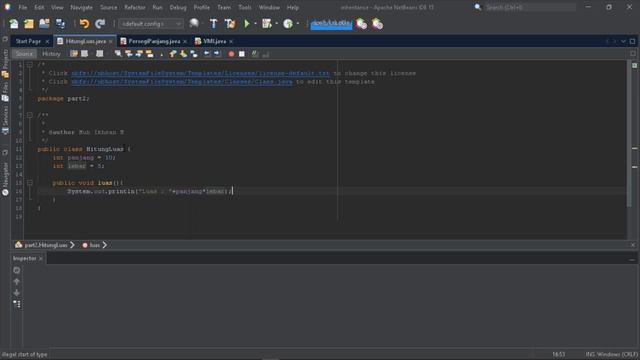Click the luas method breadcrumb
This screenshot has height=360, width=640.
pyautogui.click(x=91, y=245)
